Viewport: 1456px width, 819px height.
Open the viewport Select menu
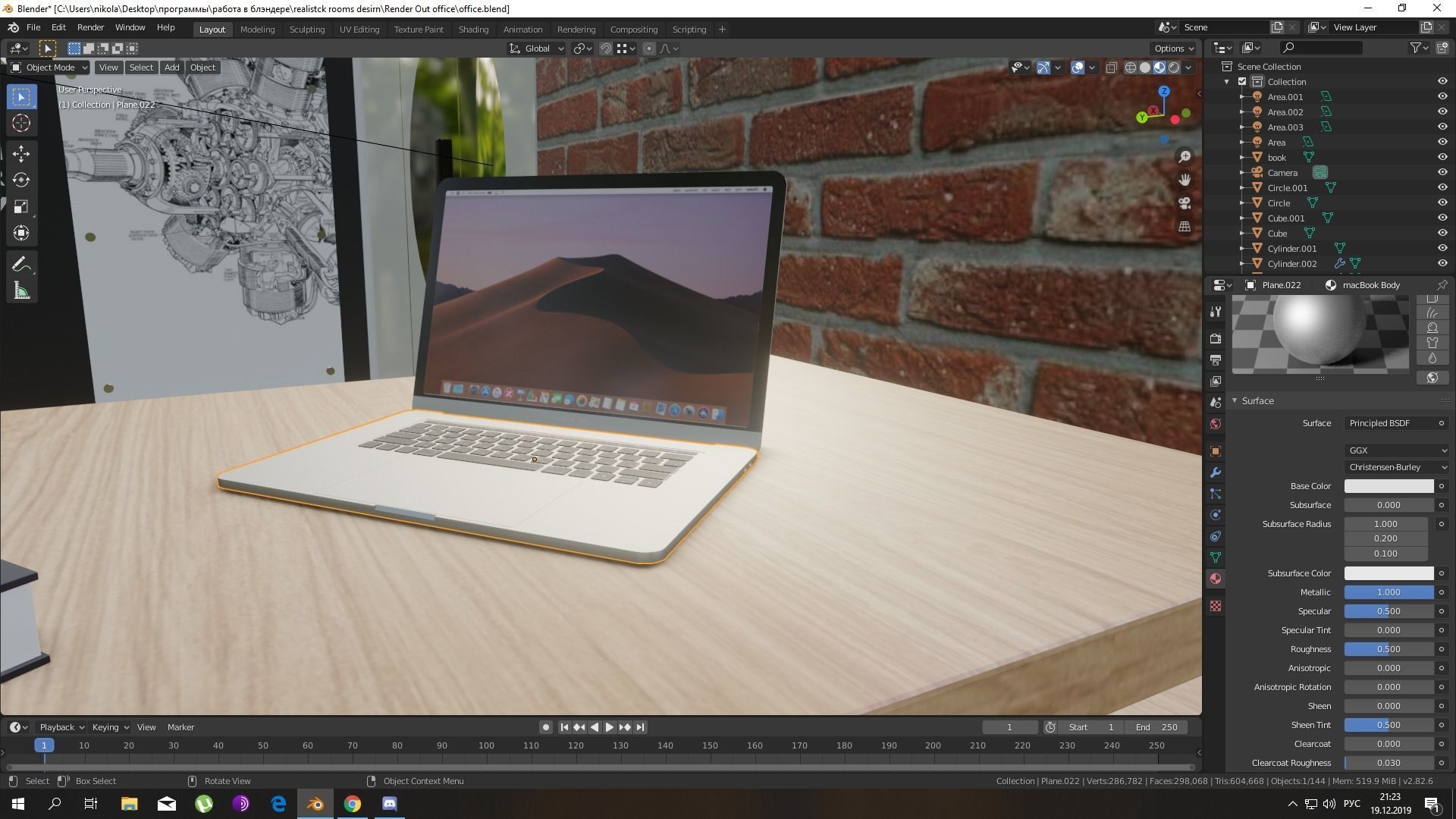141,67
